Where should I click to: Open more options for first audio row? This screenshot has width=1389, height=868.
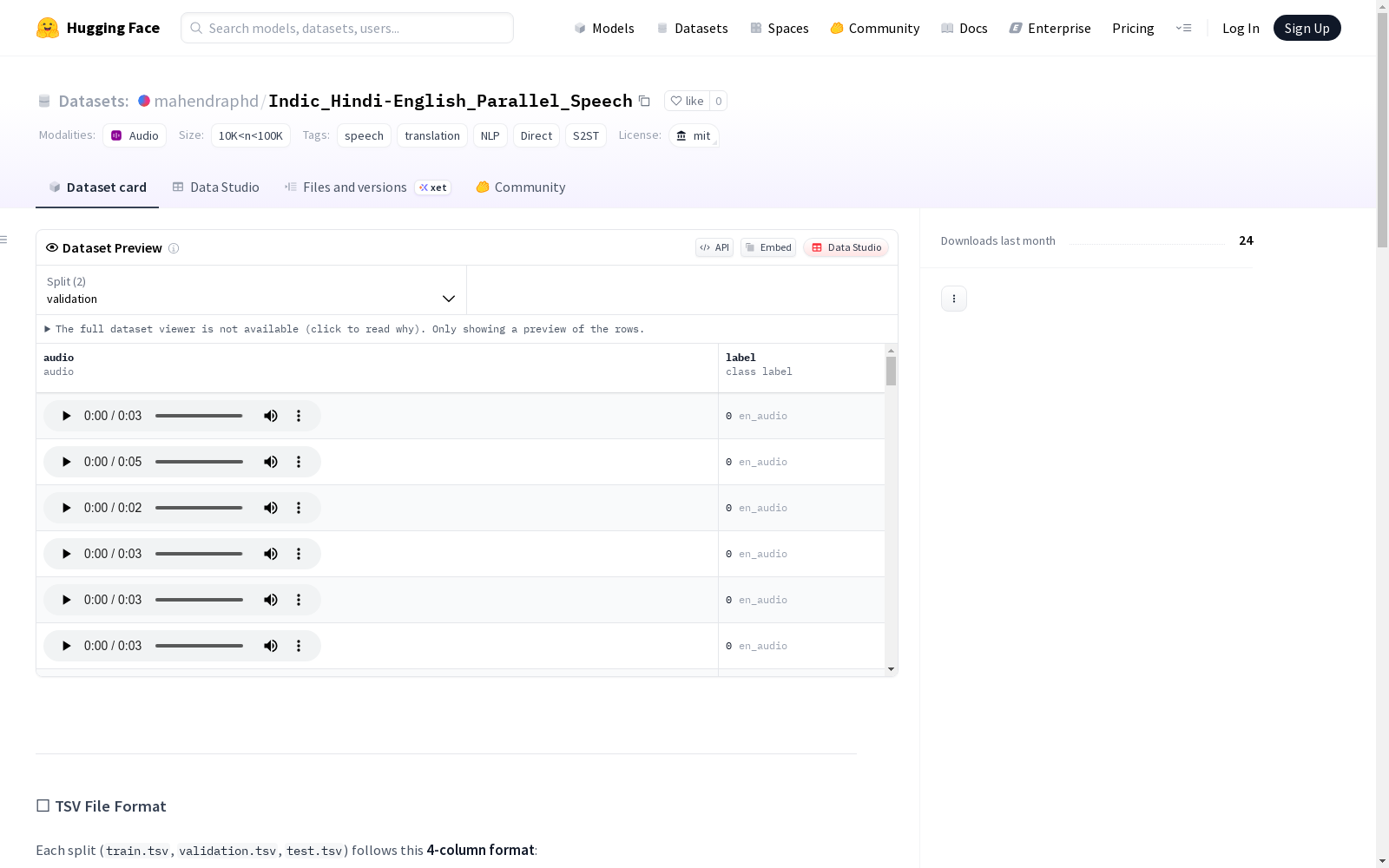click(299, 416)
